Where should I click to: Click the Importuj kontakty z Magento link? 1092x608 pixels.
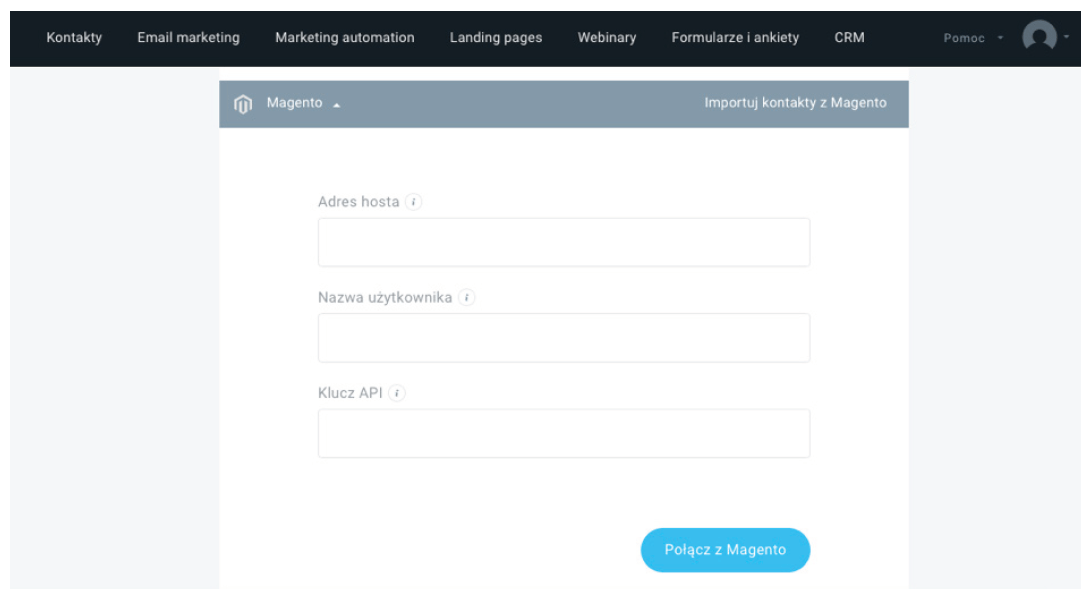pyautogui.click(x=795, y=103)
